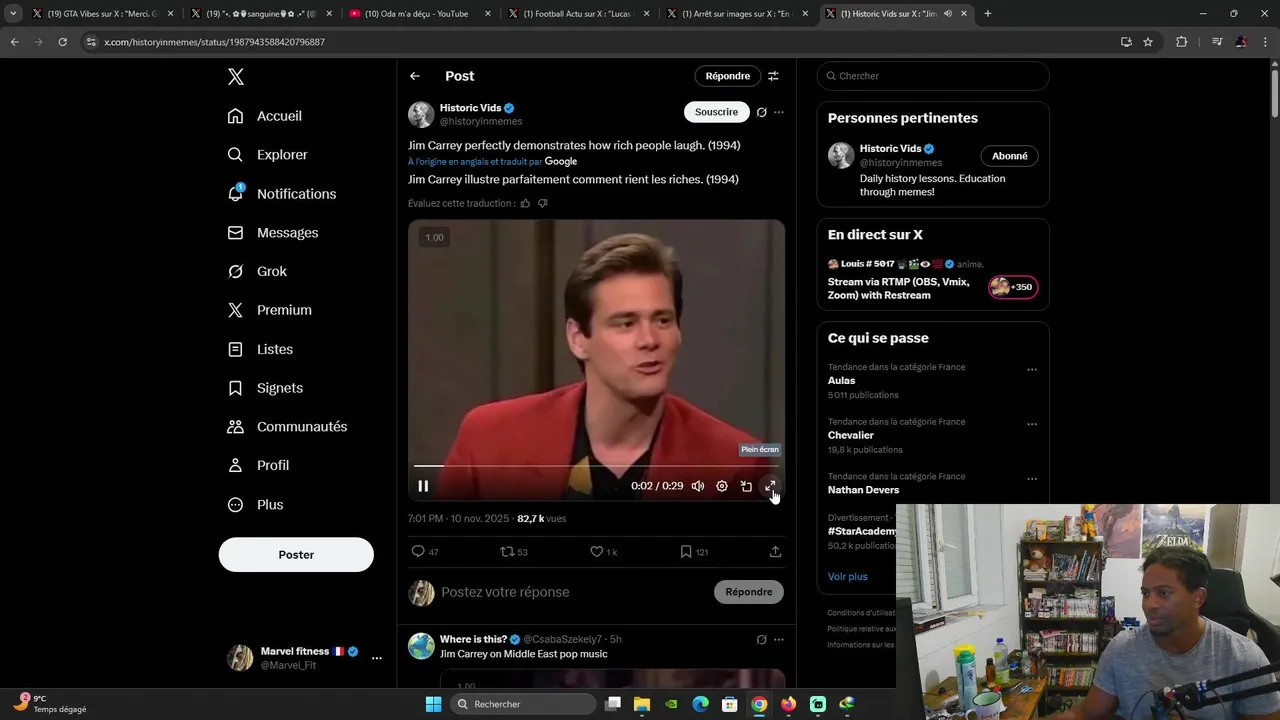
Task: Open options for the Aulas trend
Action: pos(1032,370)
